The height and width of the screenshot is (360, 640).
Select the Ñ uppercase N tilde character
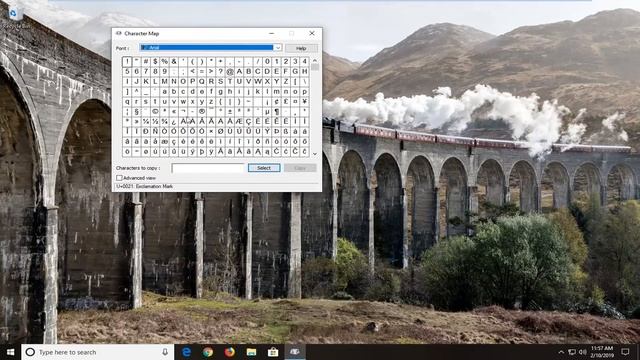pyautogui.click(x=155, y=131)
